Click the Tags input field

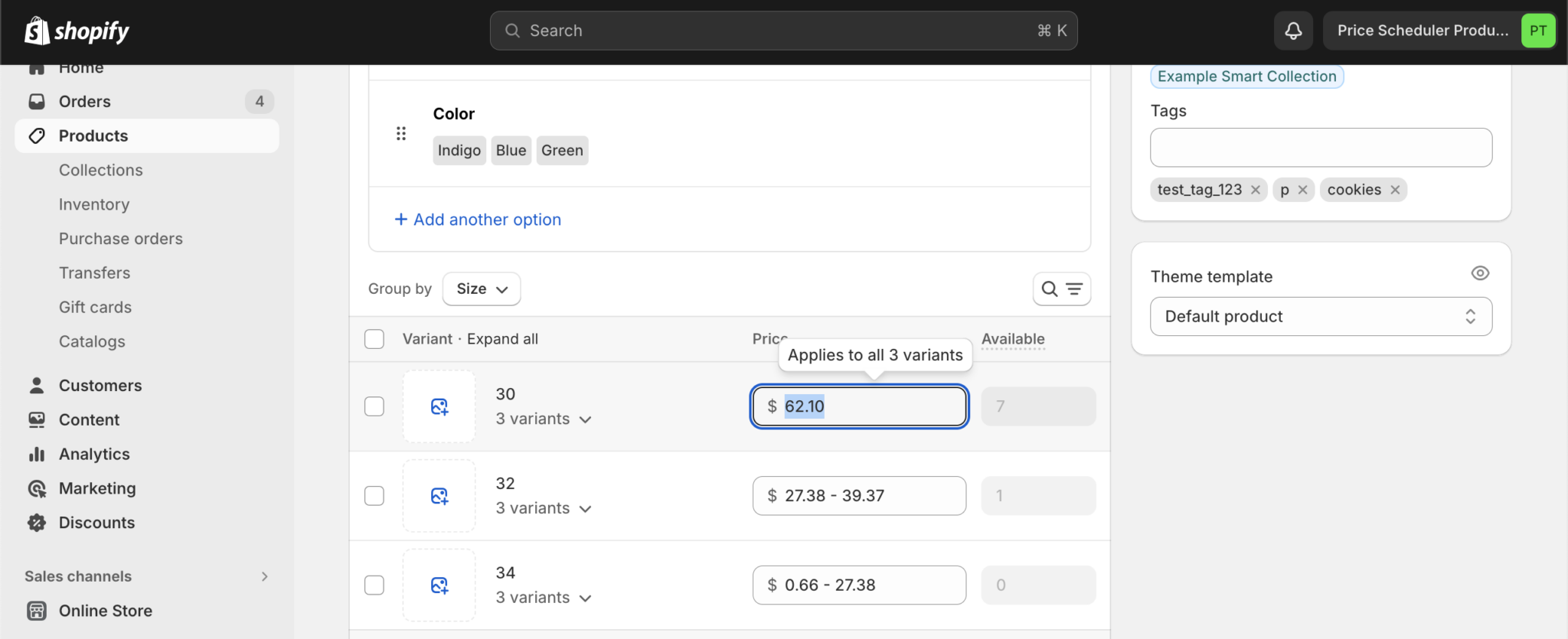pyautogui.click(x=1321, y=148)
